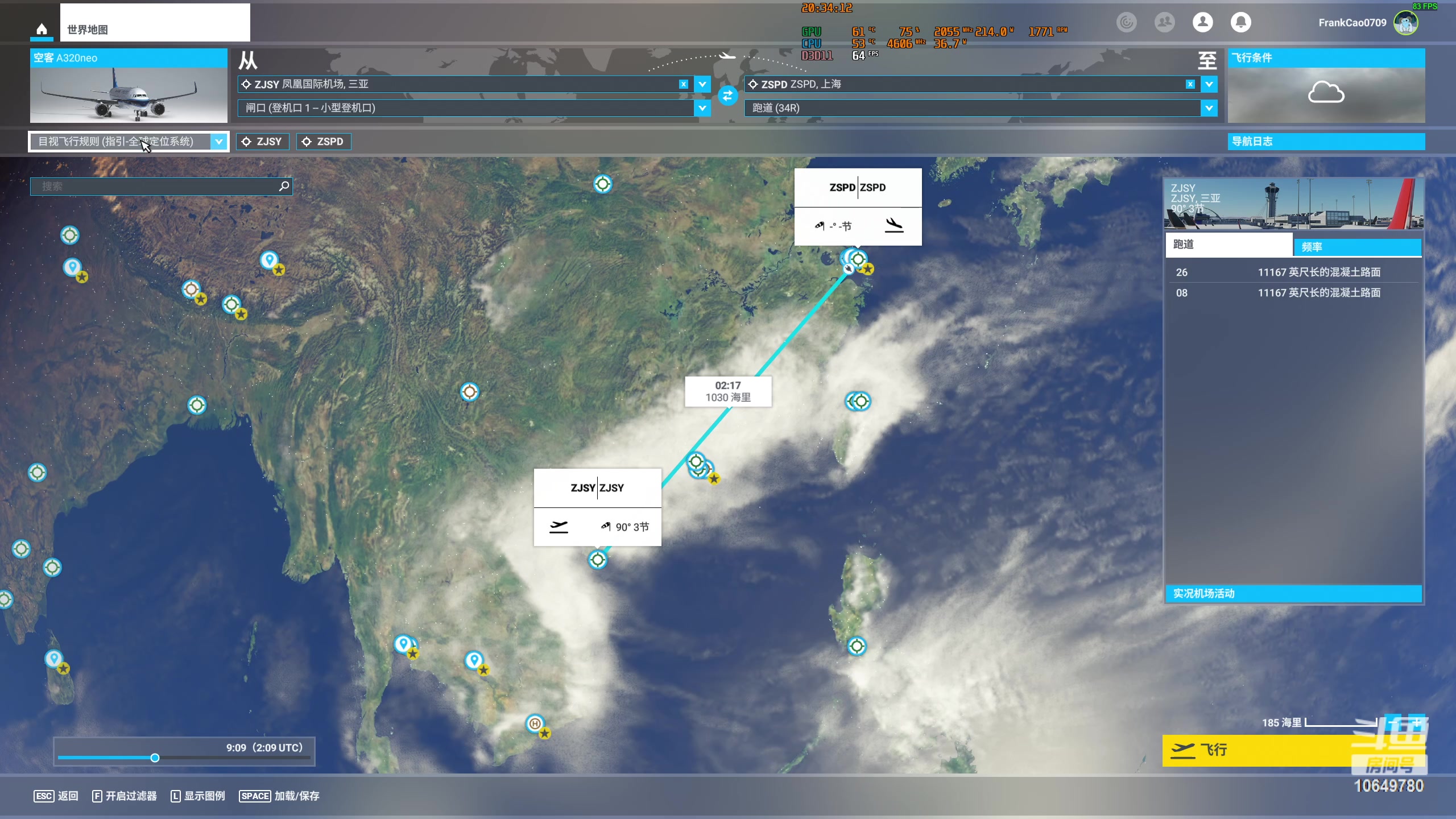
Task: Select the cloud weather icon
Action: (1326, 92)
